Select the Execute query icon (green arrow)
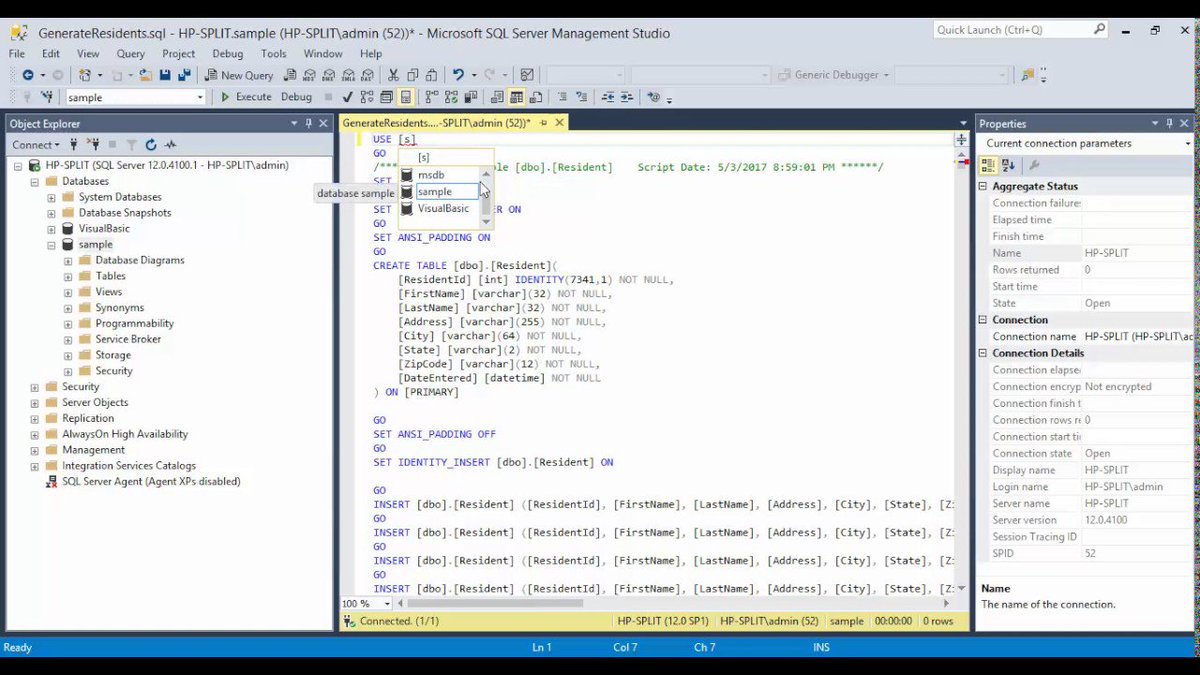 (x=225, y=96)
